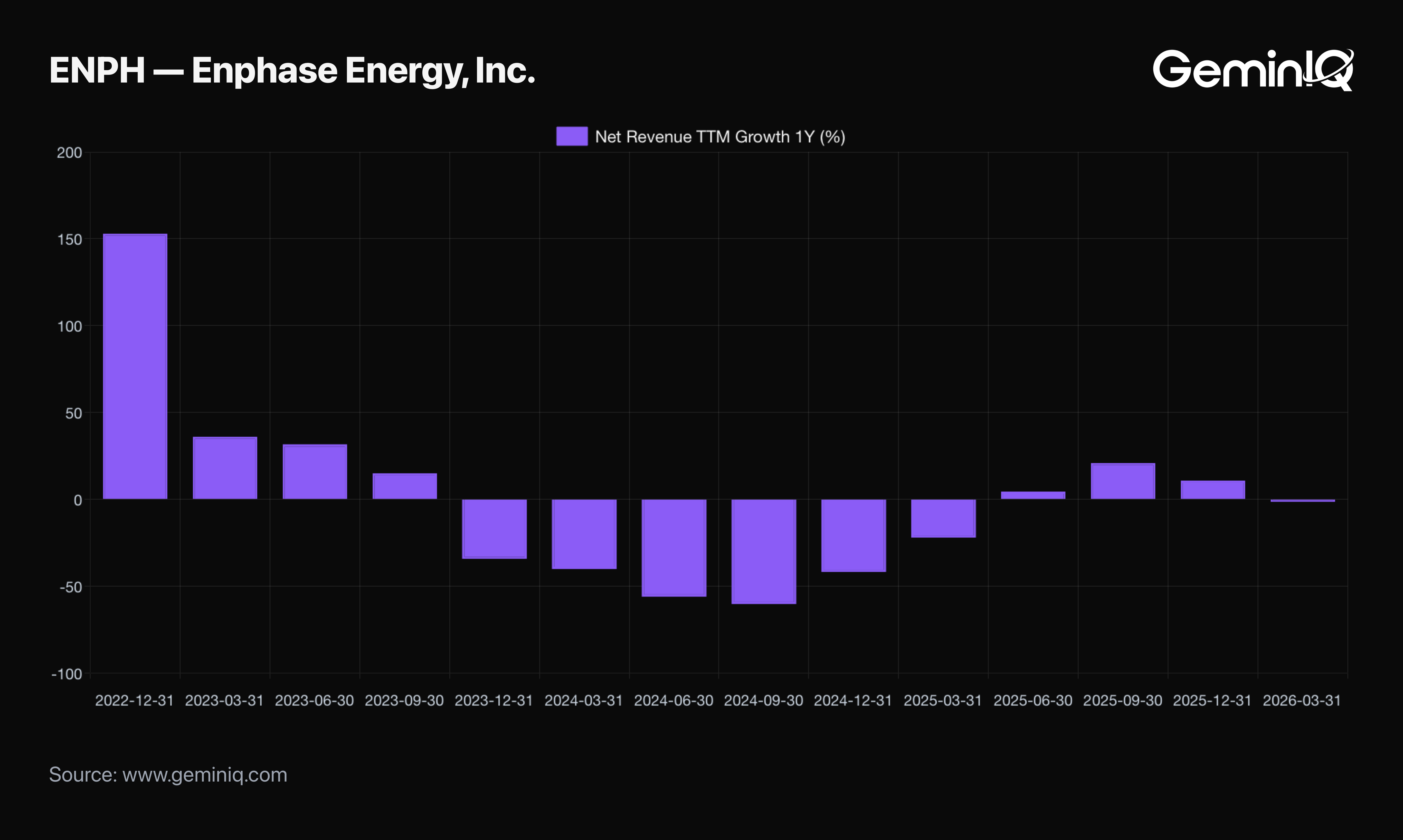Image resolution: width=1403 pixels, height=840 pixels.
Task: Click the x-axis label 2026-03-31
Action: coord(1302,701)
